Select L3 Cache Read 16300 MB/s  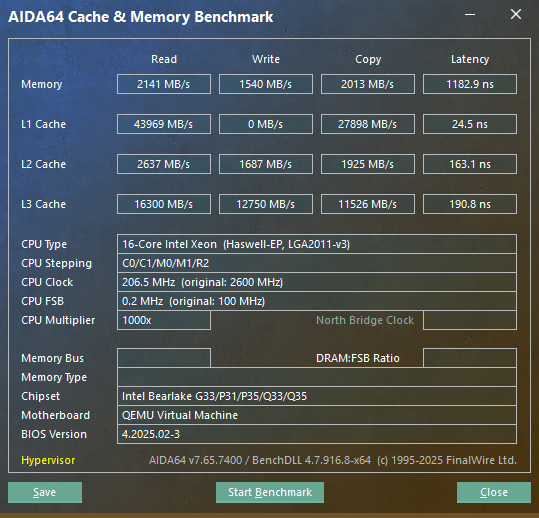pyautogui.click(x=164, y=204)
